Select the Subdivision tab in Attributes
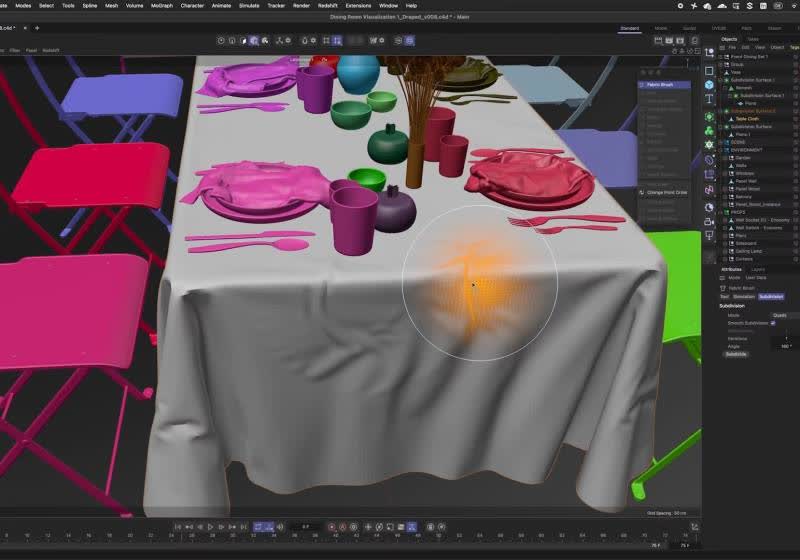This screenshot has width=800, height=560. [x=771, y=296]
